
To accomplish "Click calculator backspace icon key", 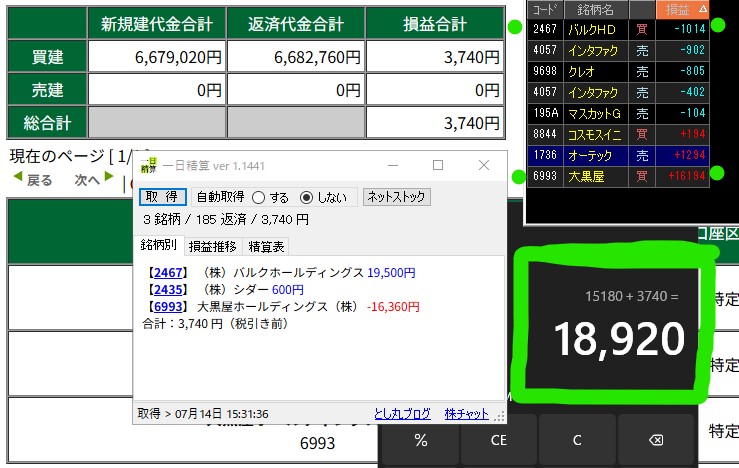I will (x=656, y=440).
